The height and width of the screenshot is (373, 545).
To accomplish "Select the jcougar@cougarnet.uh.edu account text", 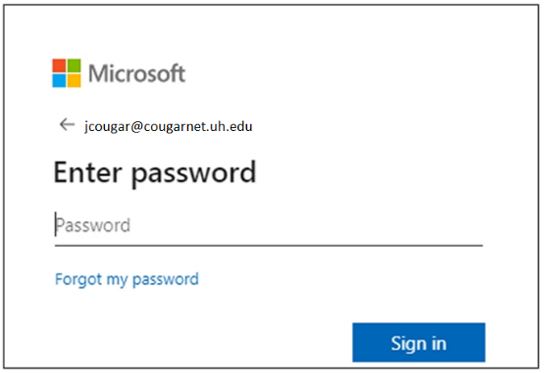I will click(x=168, y=126).
